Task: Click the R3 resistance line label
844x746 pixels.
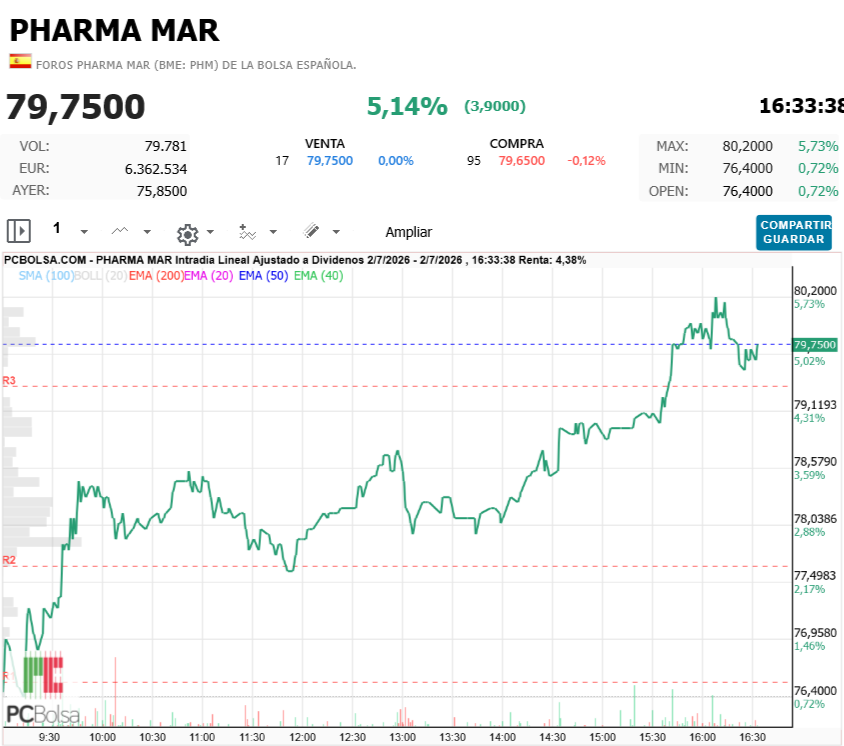Action: tap(9, 381)
